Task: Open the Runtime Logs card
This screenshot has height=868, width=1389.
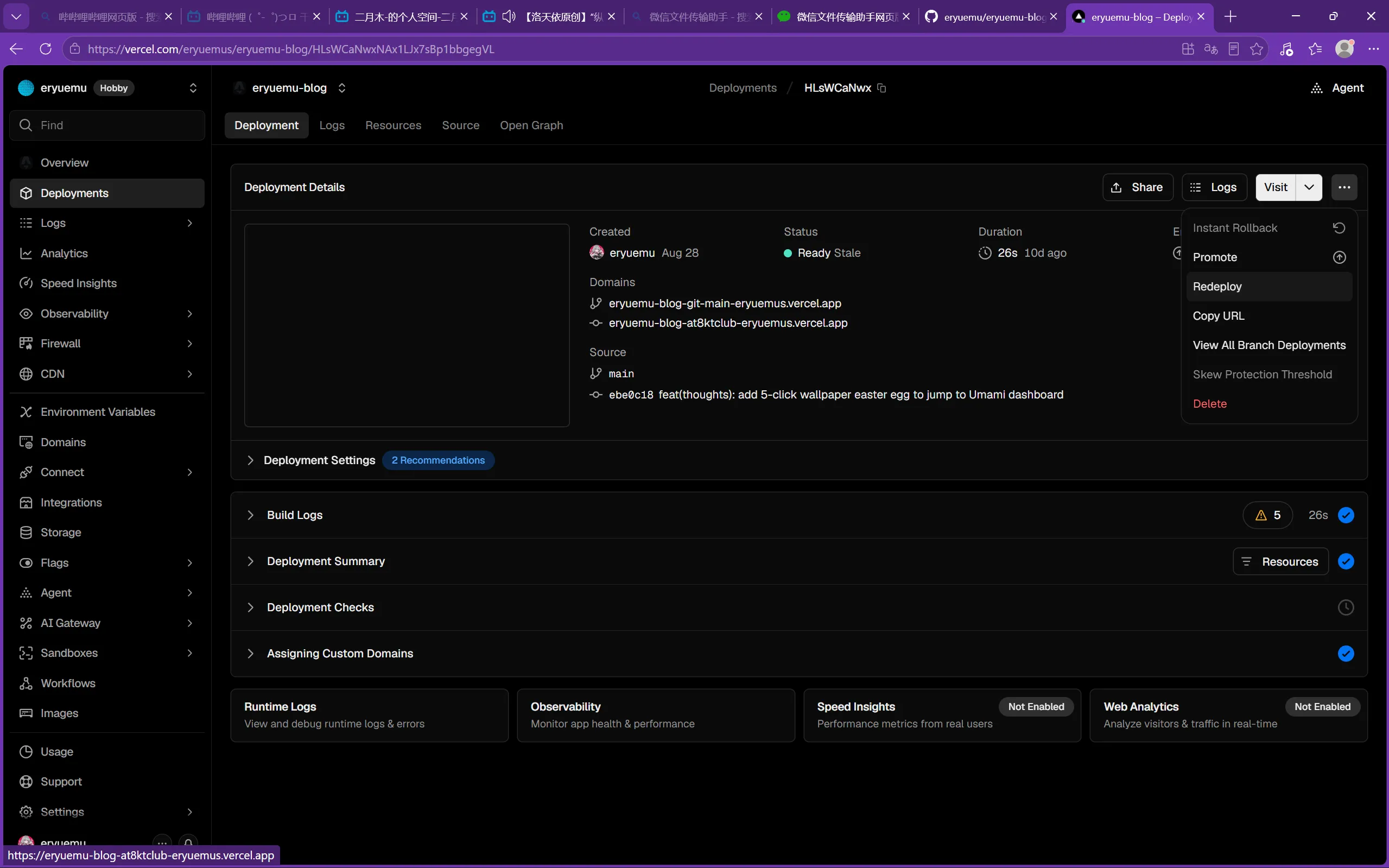Action: click(x=369, y=715)
